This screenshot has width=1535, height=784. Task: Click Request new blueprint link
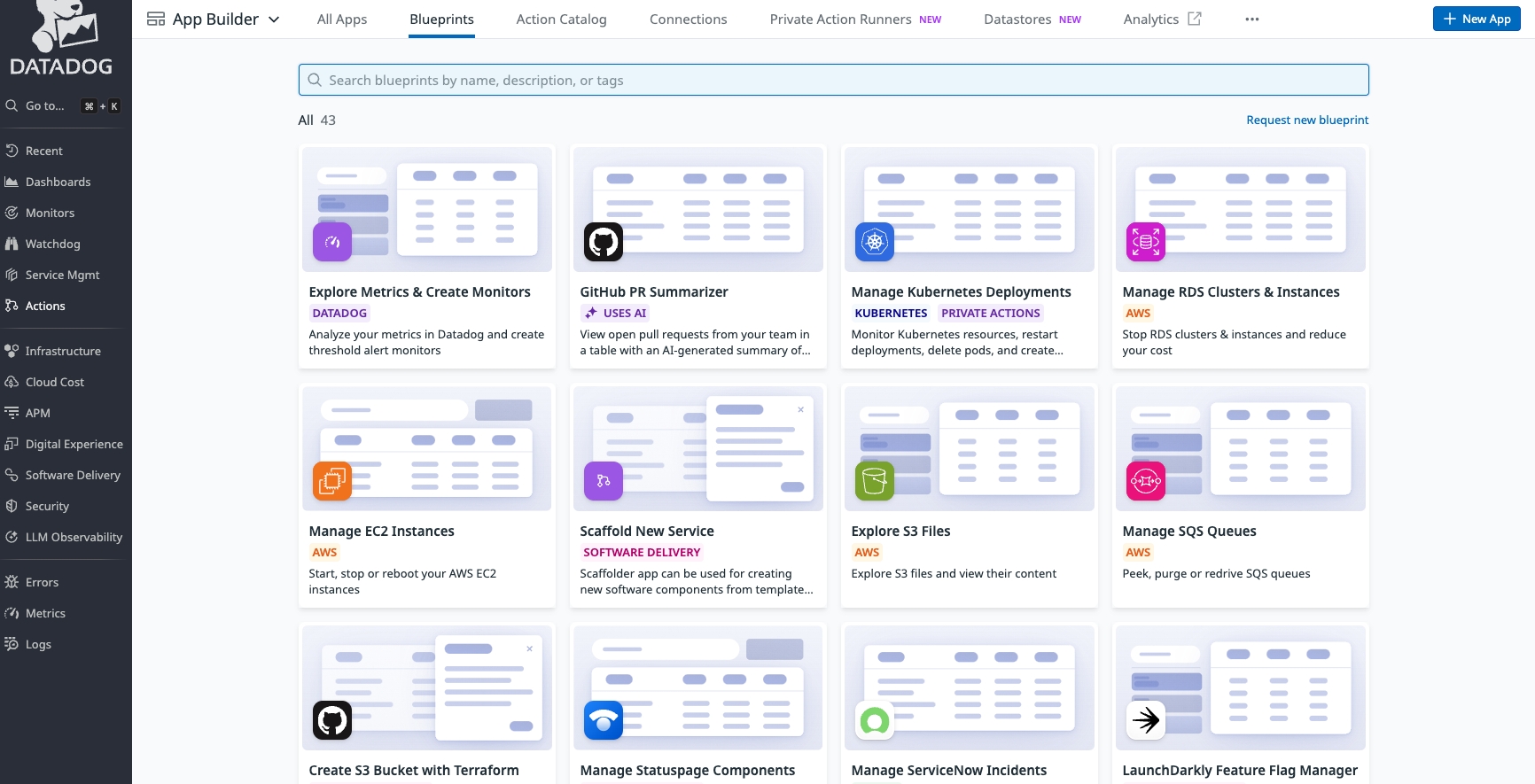pos(1306,120)
